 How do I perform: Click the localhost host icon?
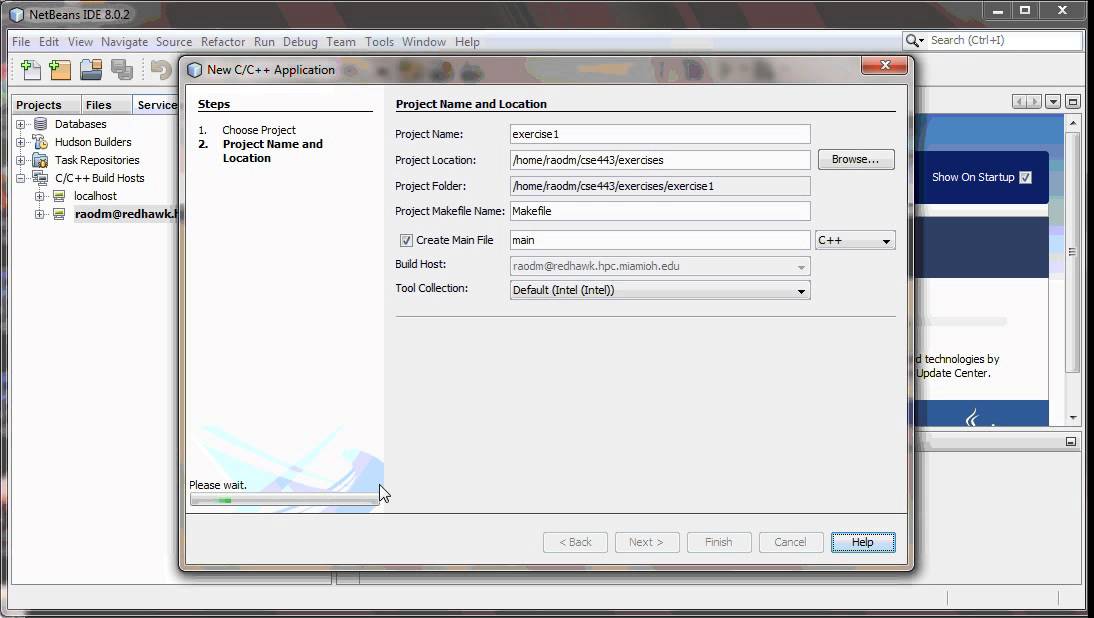tap(59, 196)
